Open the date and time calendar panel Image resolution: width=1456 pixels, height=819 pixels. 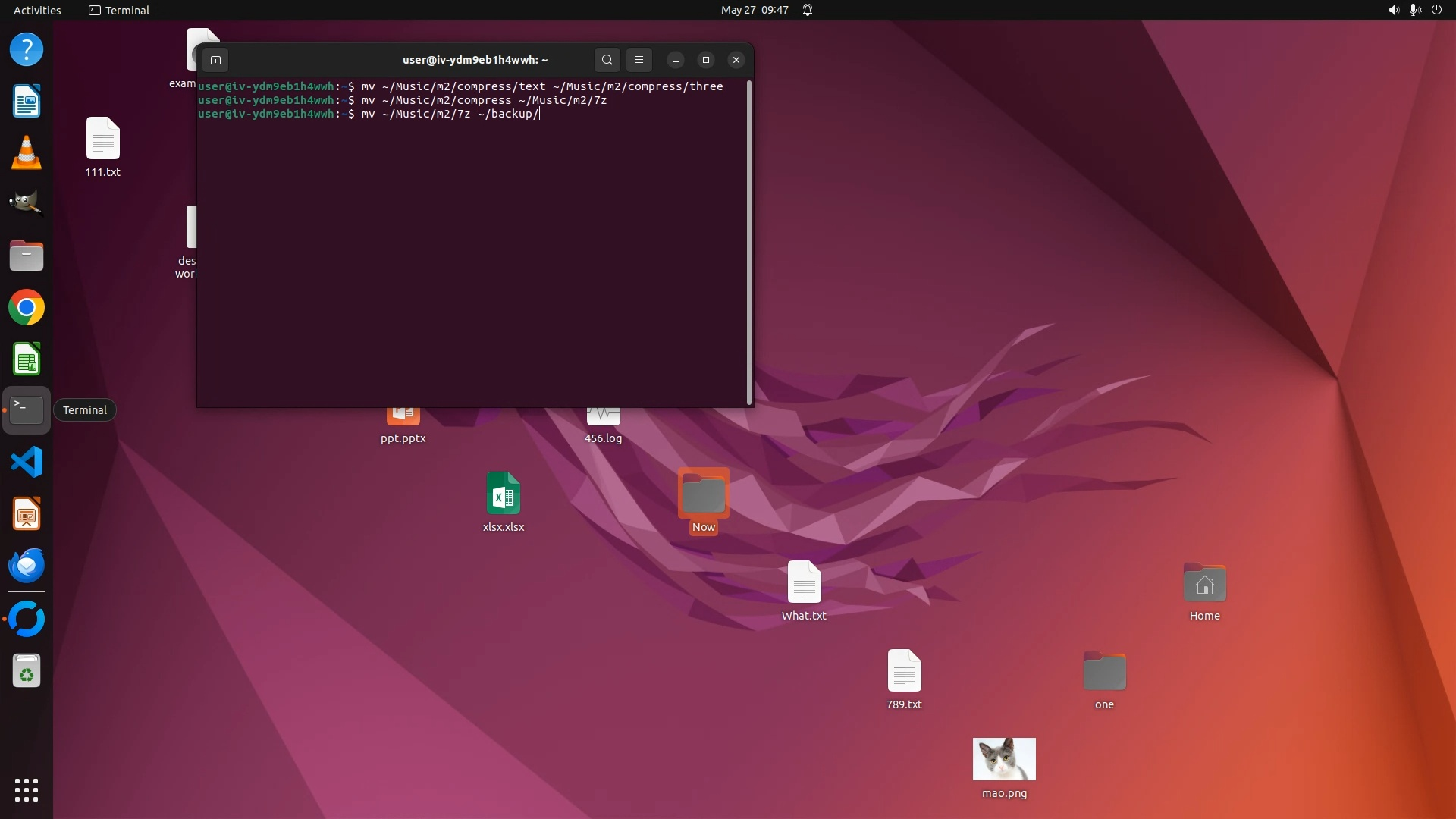754,10
